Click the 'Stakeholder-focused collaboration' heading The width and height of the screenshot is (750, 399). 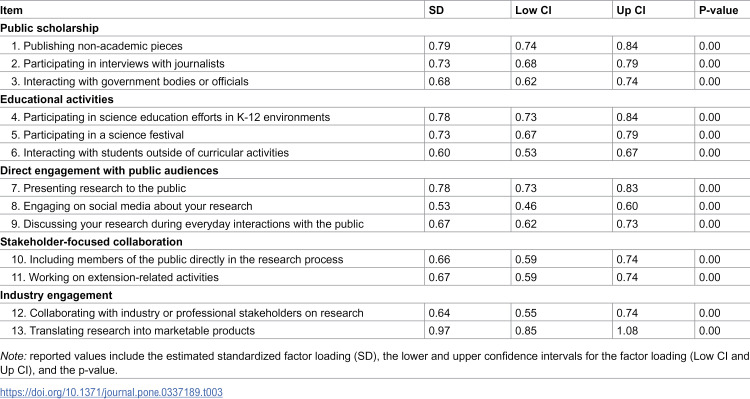tap(91, 242)
